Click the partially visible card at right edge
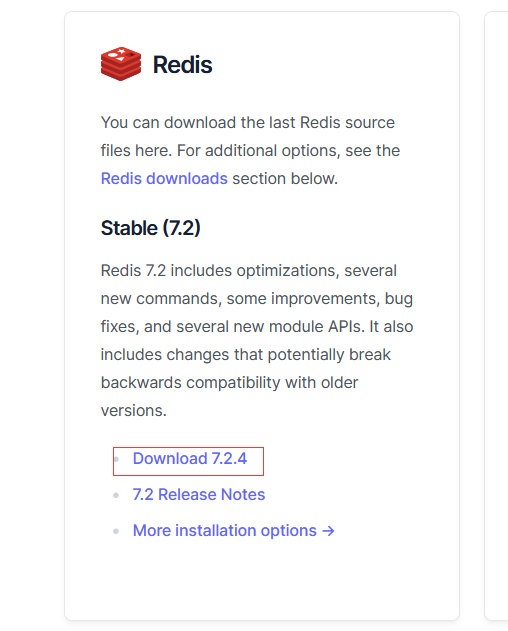The image size is (508, 631). [496, 316]
